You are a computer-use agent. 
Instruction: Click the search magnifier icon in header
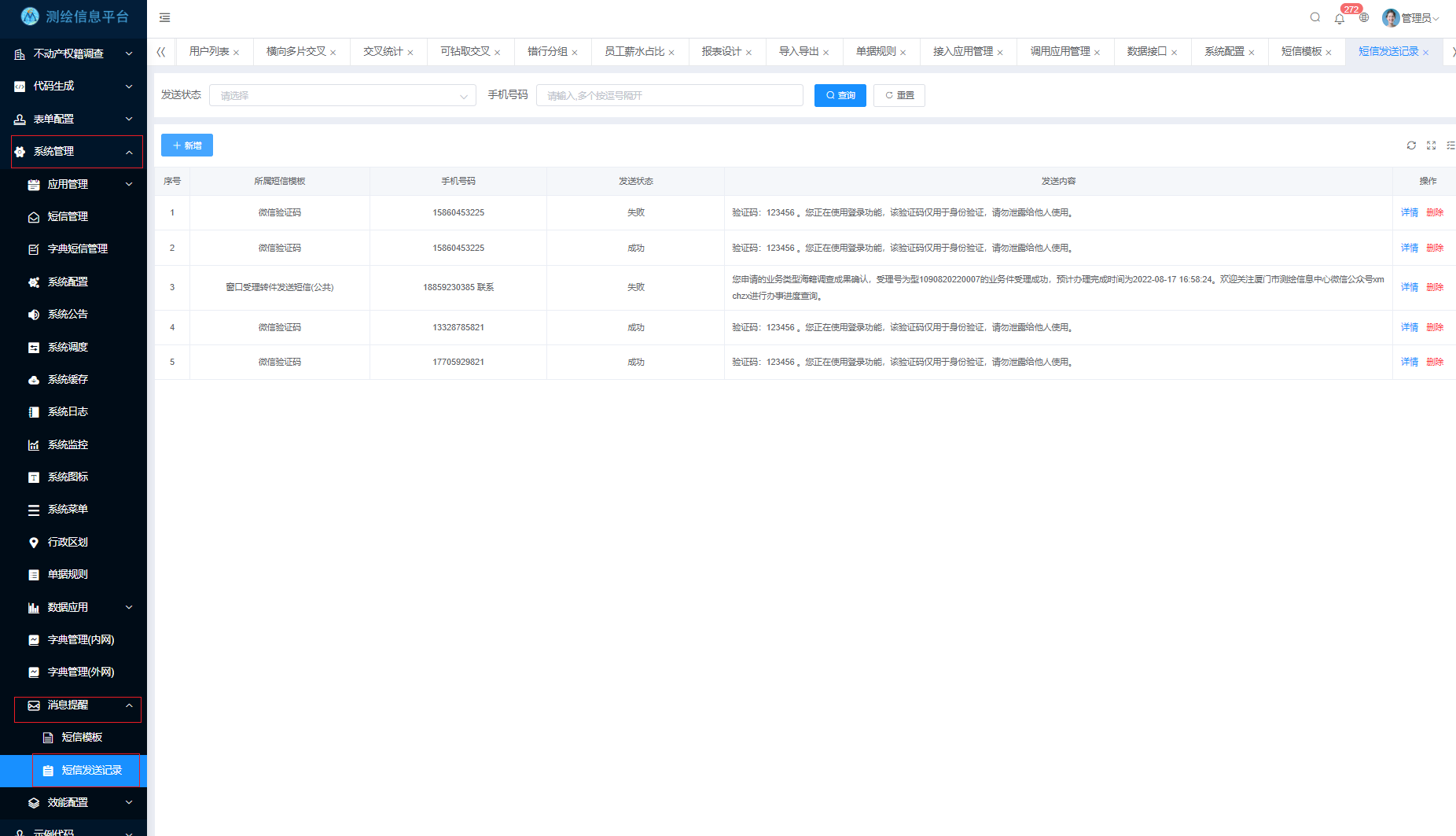coord(1315,17)
